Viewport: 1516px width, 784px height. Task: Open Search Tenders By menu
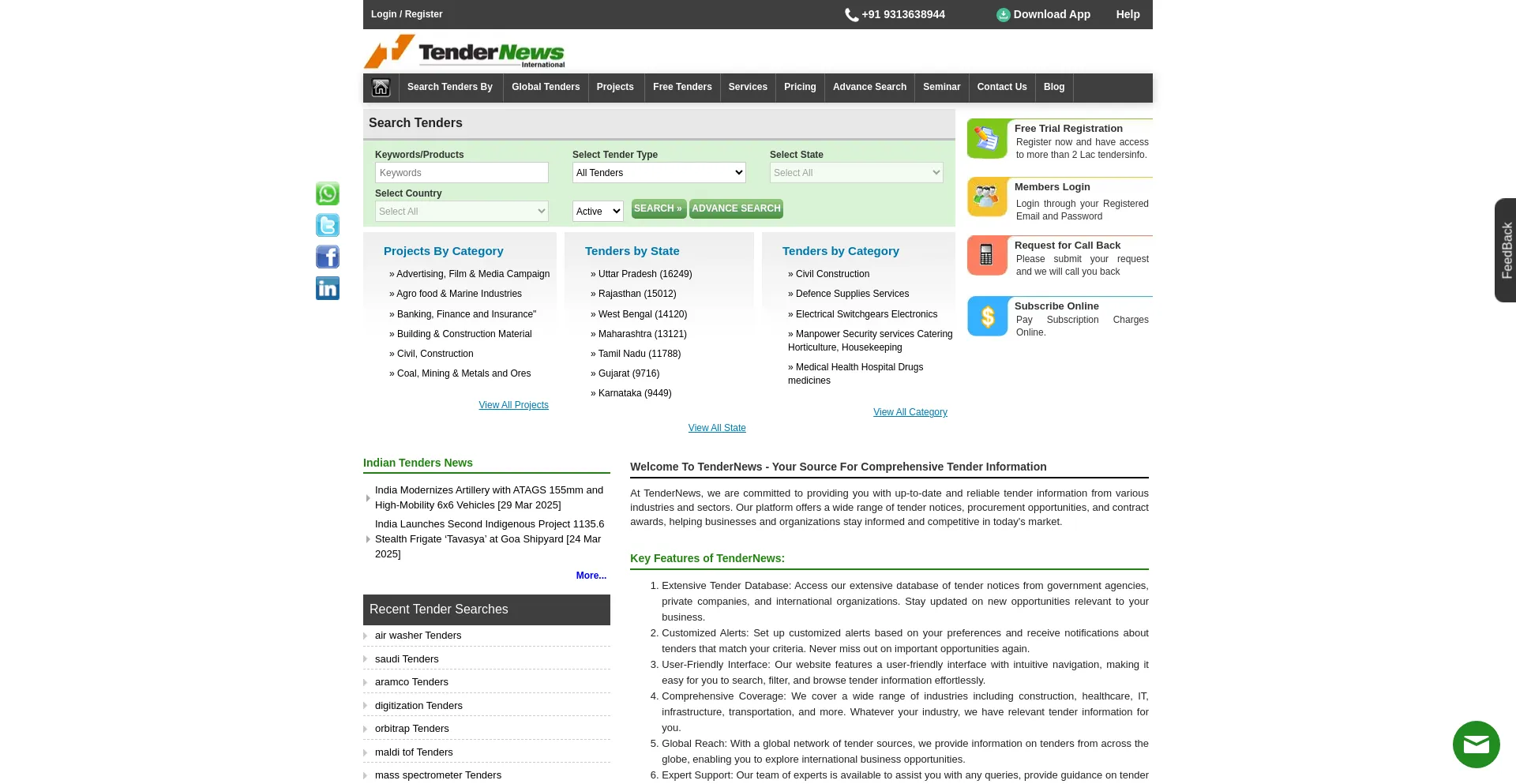(x=450, y=87)
